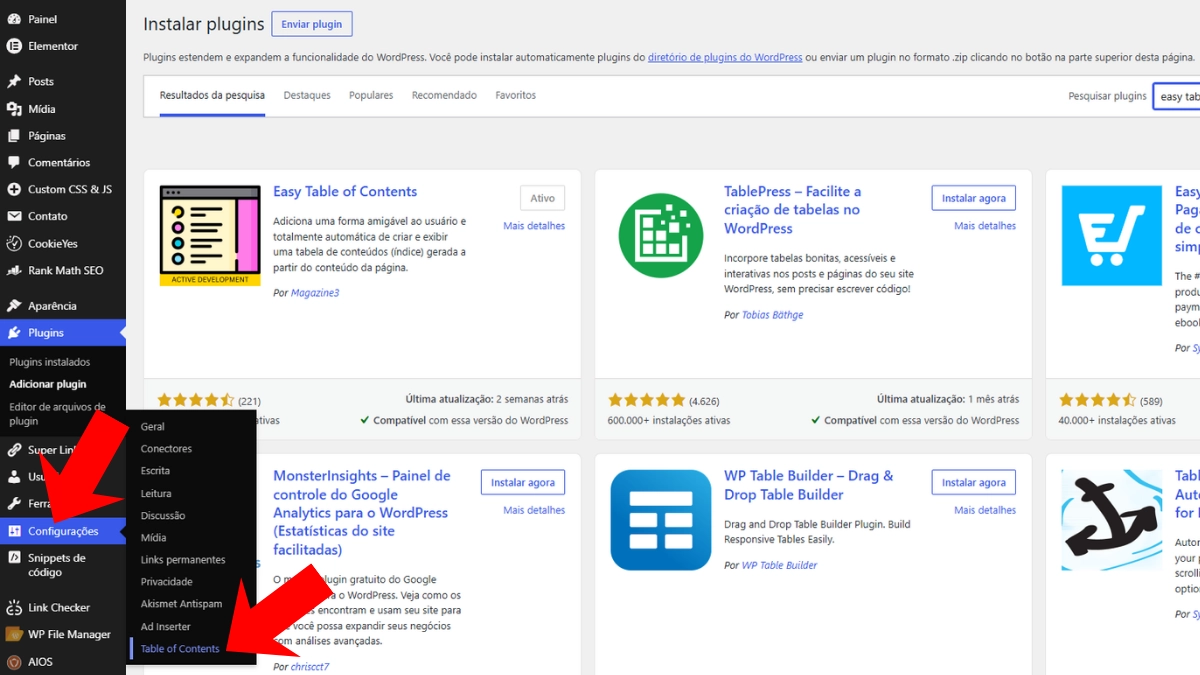Click the Posts pin icon
Image resolution: width=1200 pixels, height=675 pixels.
[x=14, y=82]
